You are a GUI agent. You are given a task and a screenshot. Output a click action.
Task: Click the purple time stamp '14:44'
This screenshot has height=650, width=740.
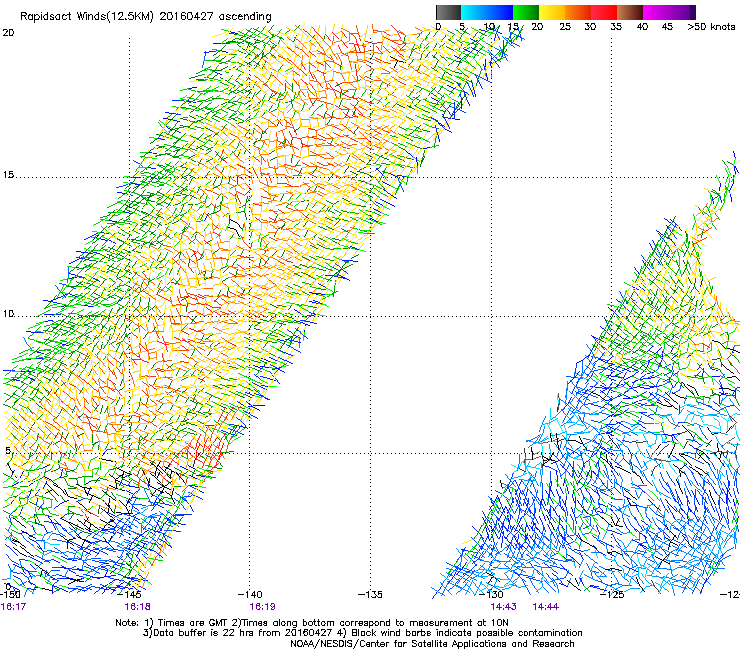pos(546,607)
